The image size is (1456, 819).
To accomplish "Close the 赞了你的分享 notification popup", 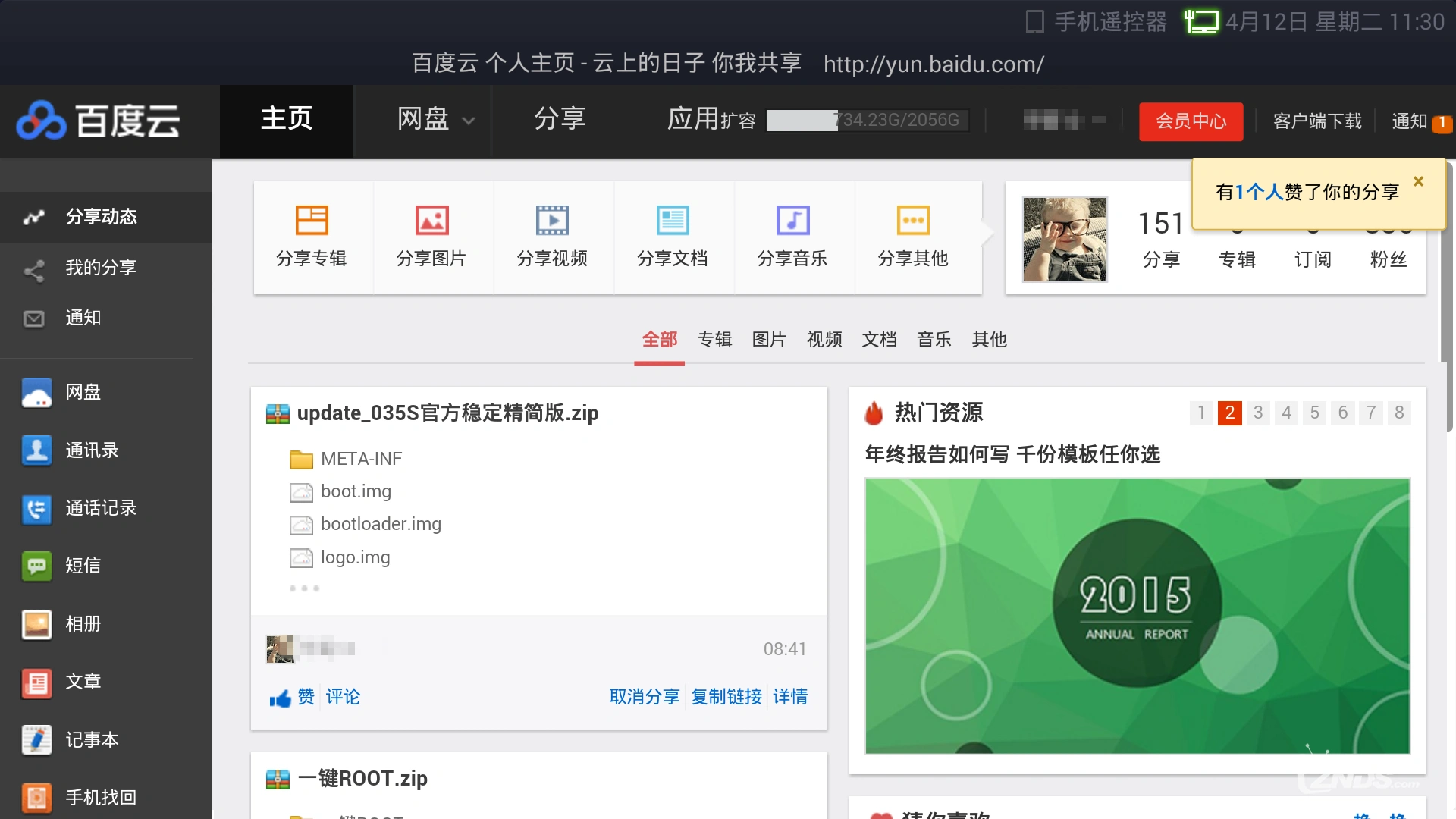I will (x=1418, y=181).
